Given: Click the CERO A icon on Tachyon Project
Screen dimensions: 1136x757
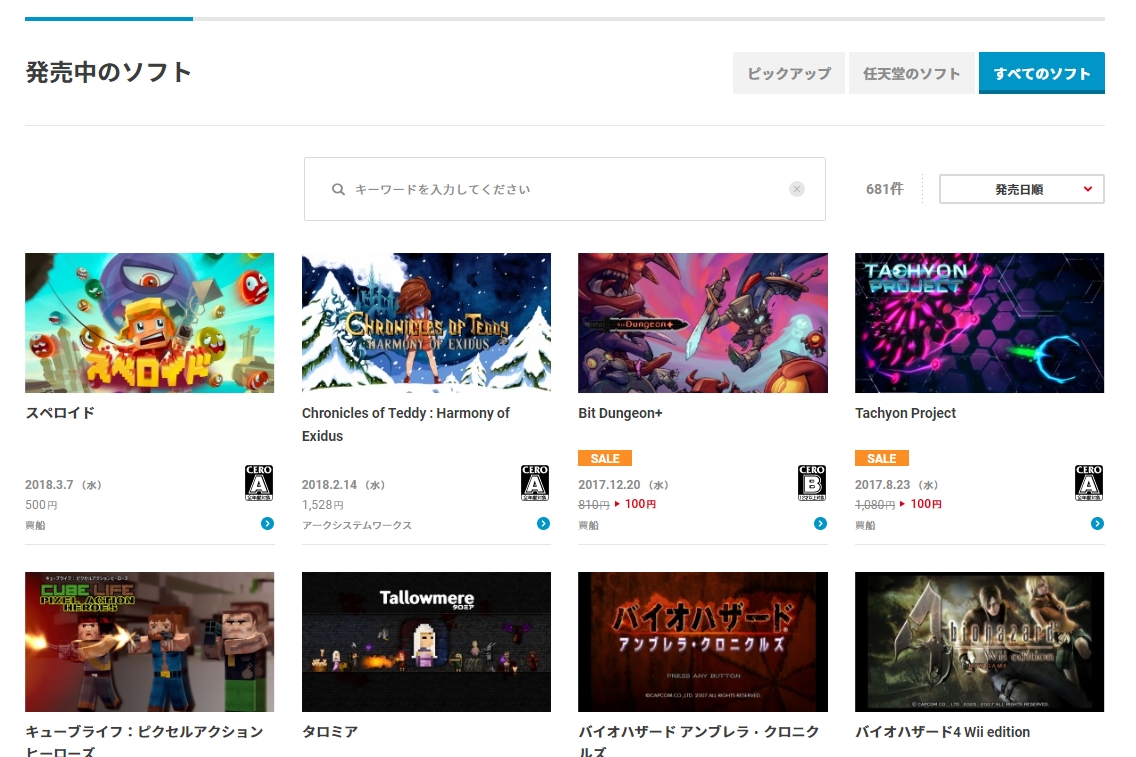Looking at the screenshot, I should tap(1088, 483).
